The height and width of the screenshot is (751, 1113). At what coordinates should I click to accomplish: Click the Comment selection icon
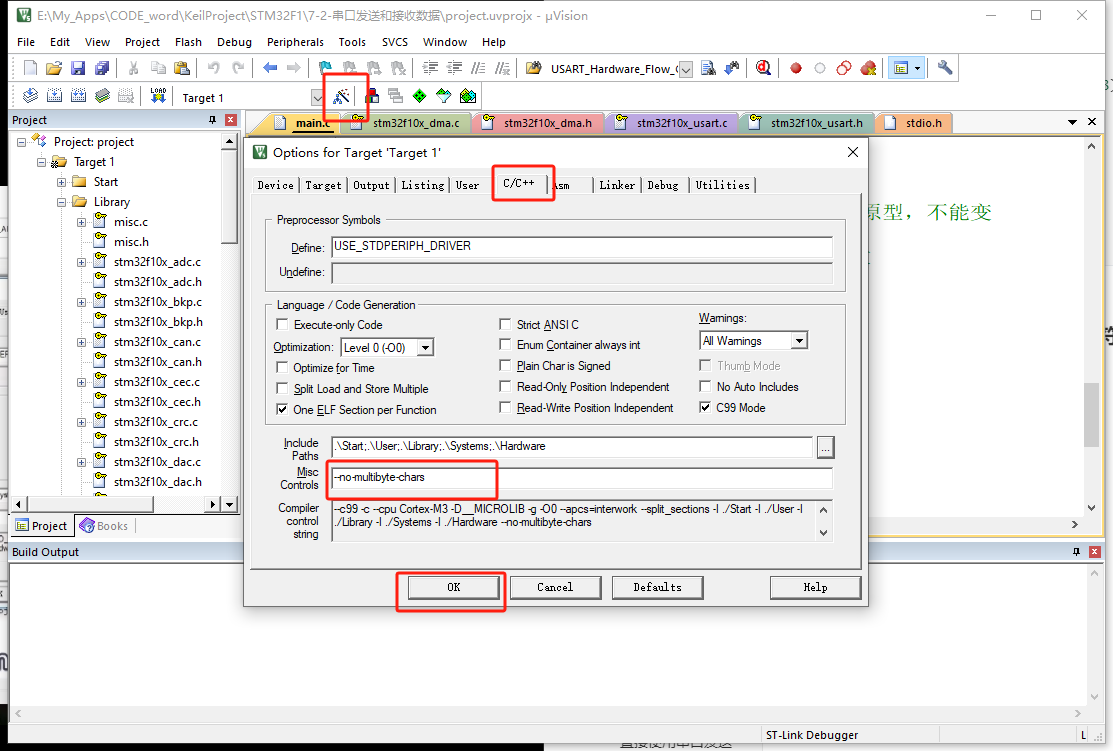[478, 68]
